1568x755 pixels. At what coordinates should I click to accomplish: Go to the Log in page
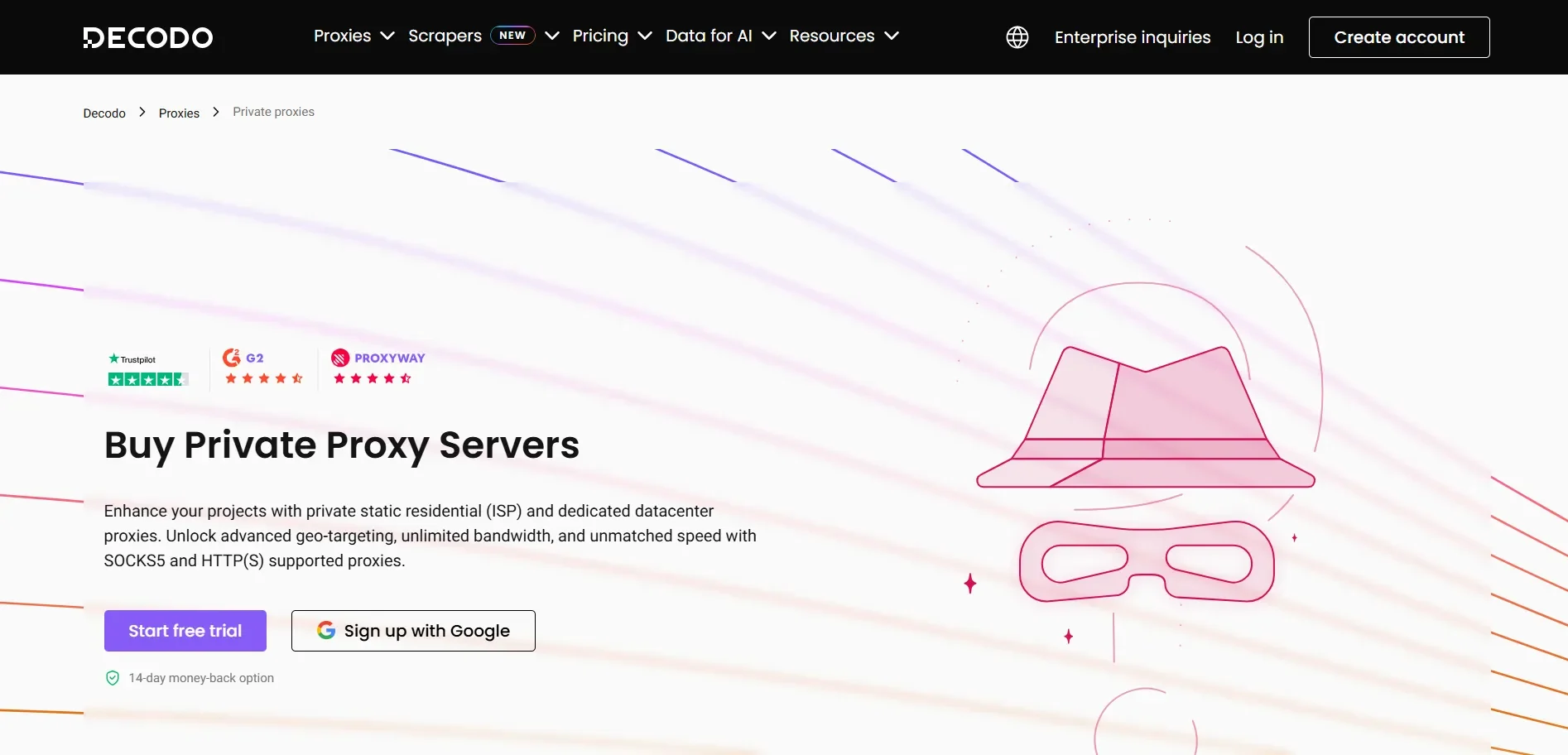point(1258,37)
